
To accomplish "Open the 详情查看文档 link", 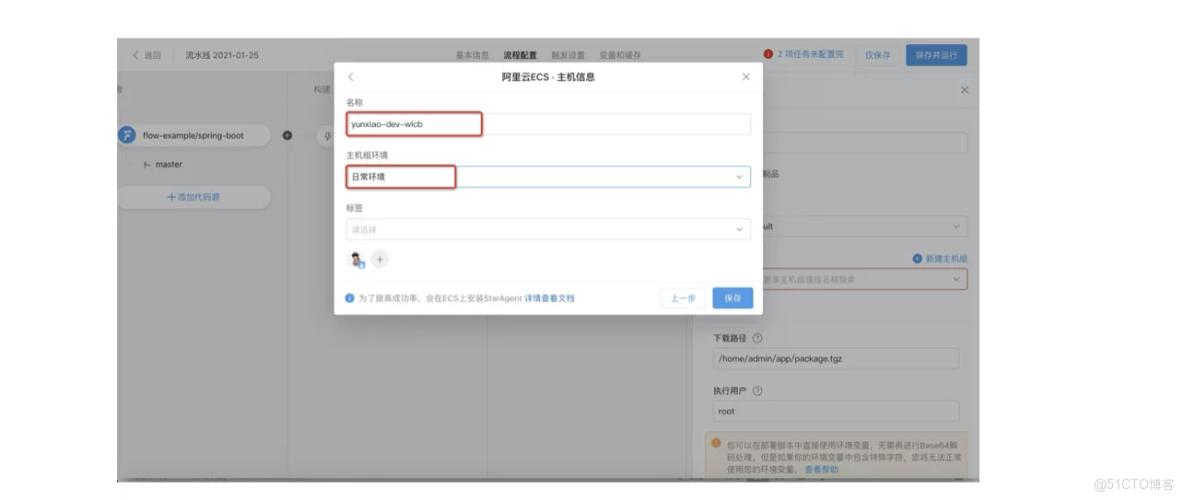I will tap(550, 298).
